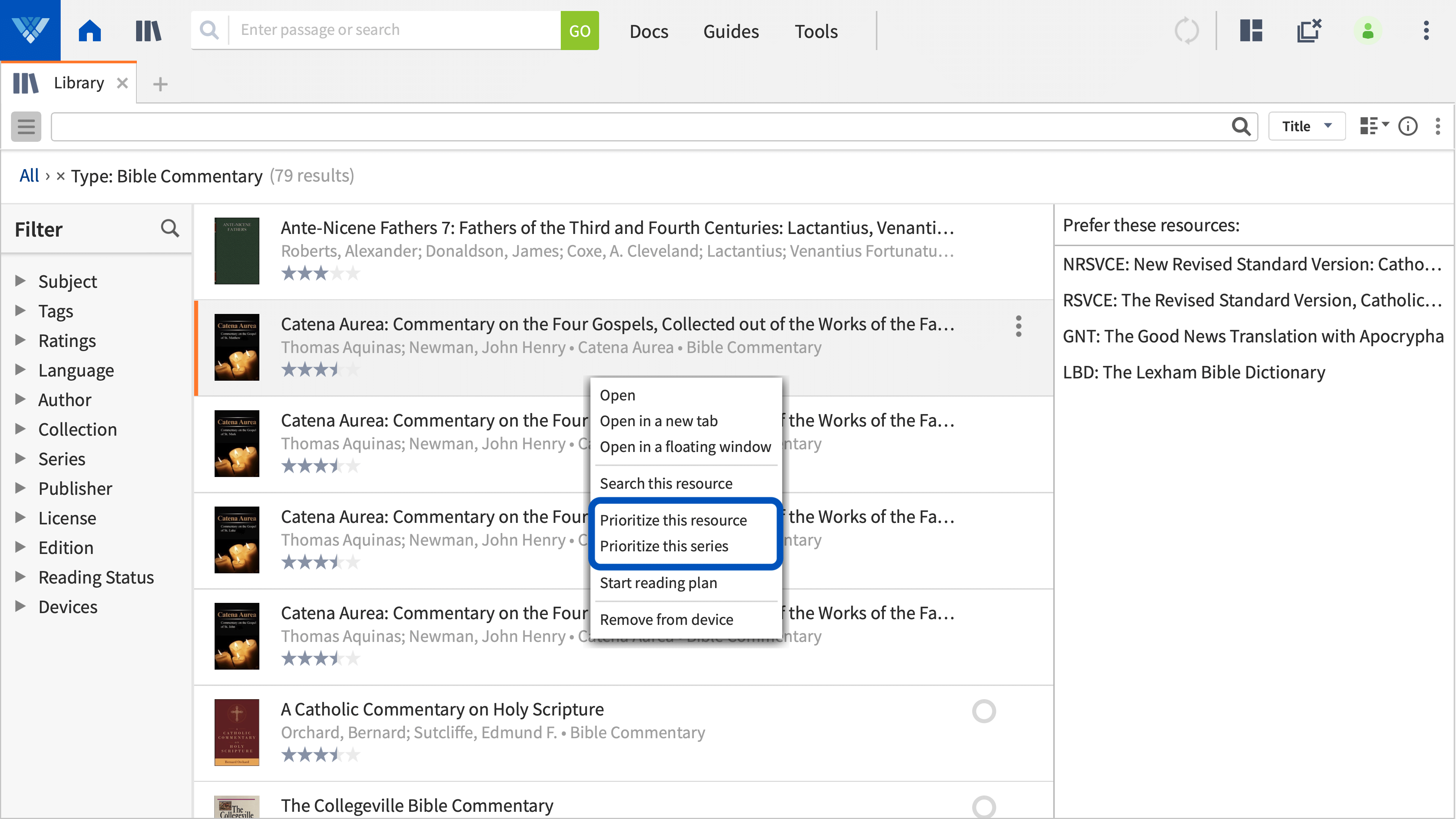Open the application overflow menu

[x=1426, y=30]
